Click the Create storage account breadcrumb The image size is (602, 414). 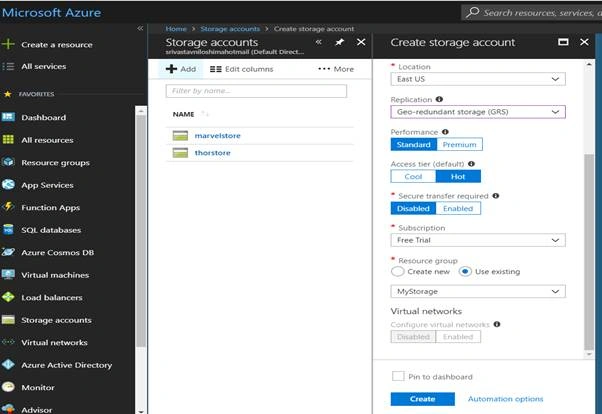(314, 29)
